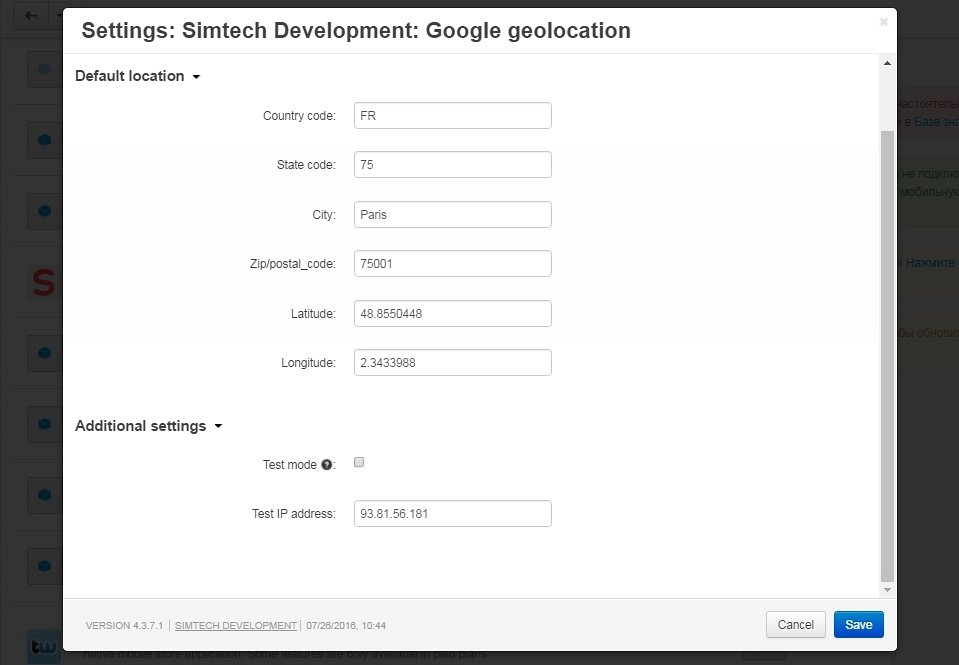The image size is (959, 665).
Task: Click the State code field showing 75
Action: click(453, 165)
